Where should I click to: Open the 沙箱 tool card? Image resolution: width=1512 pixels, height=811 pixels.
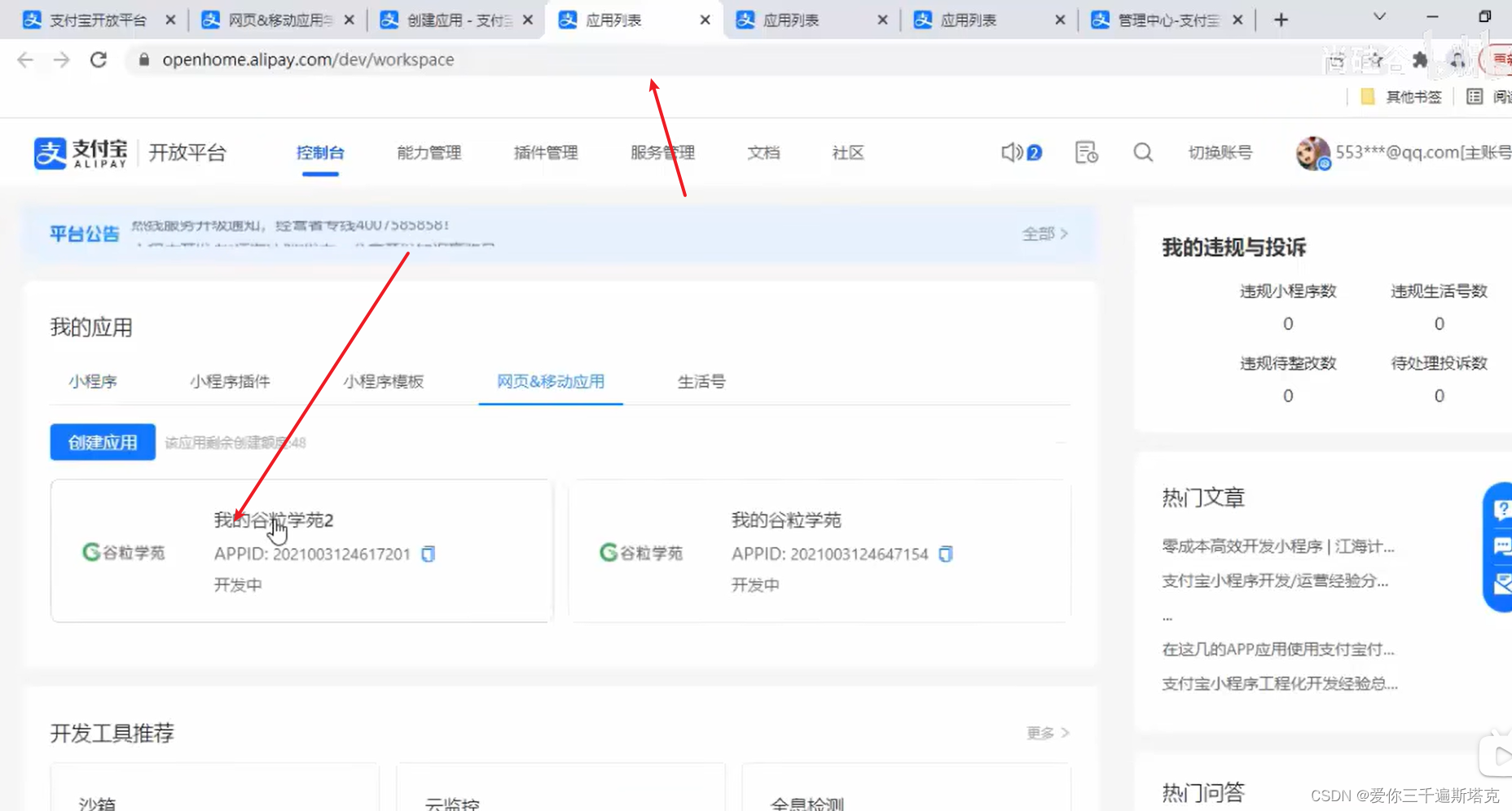coord(215,787)
